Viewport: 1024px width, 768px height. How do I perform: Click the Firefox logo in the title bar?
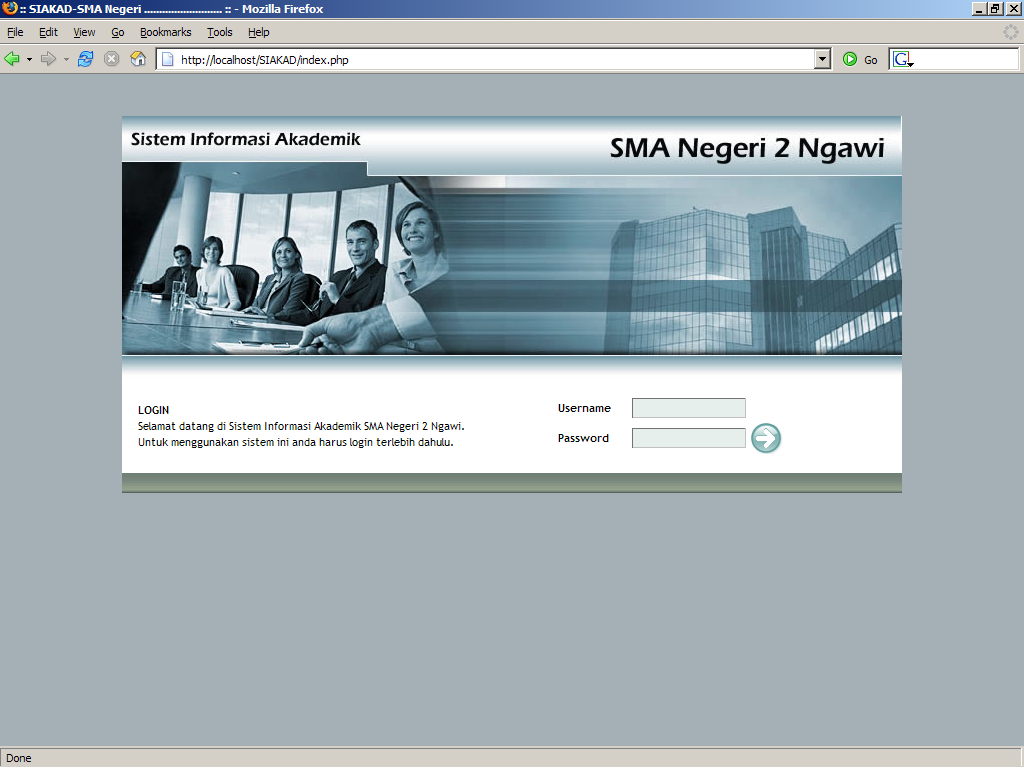pos(9,9)
